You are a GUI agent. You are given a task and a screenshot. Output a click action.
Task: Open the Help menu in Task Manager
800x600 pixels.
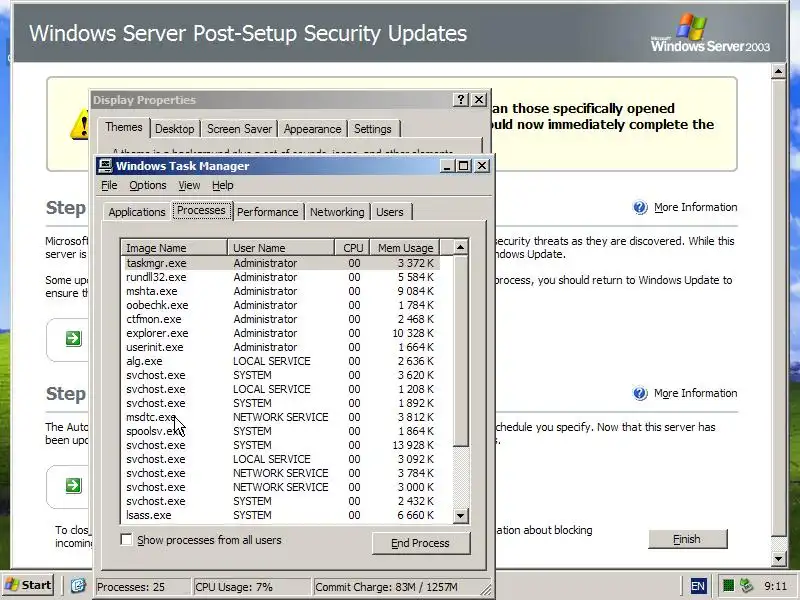click(222, 185)
